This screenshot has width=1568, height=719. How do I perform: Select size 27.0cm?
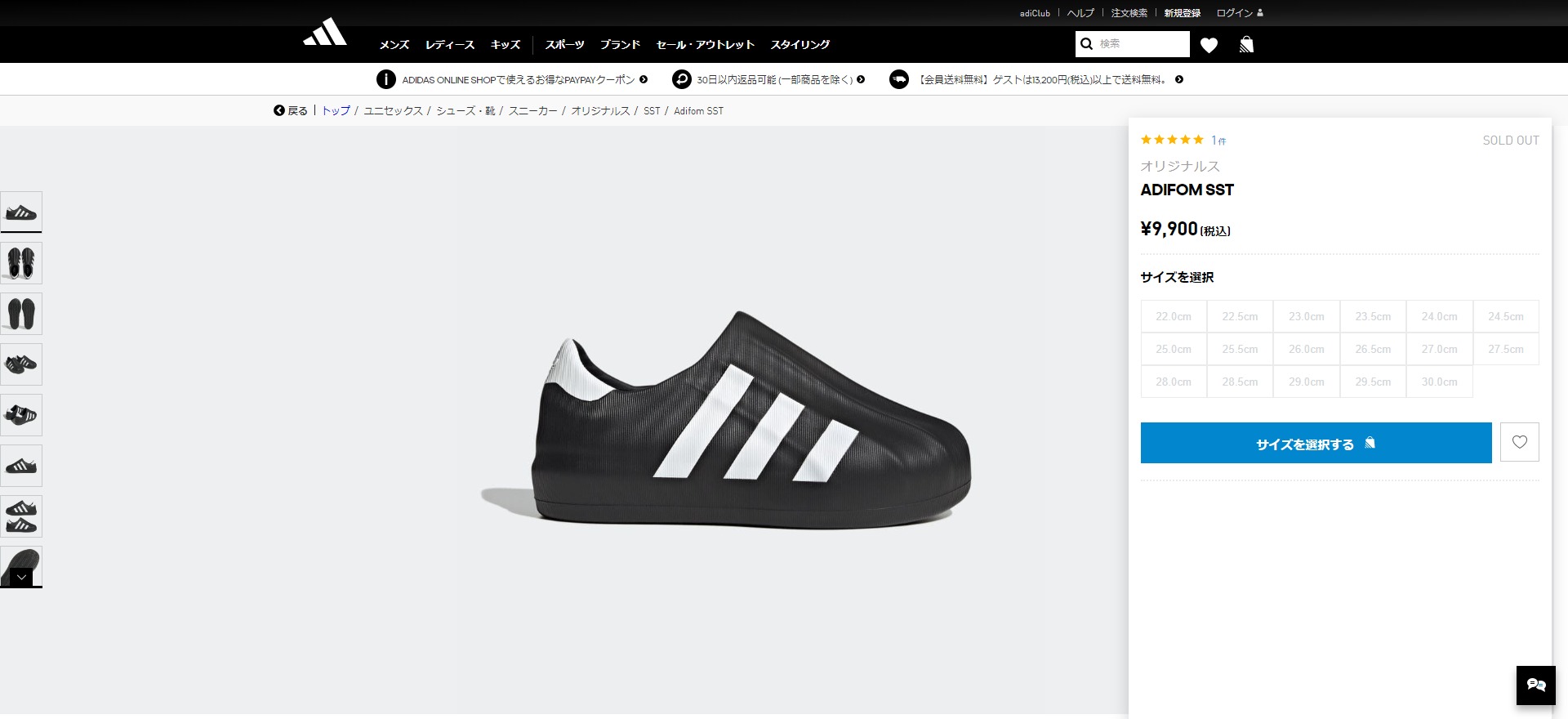(1439, 349)
